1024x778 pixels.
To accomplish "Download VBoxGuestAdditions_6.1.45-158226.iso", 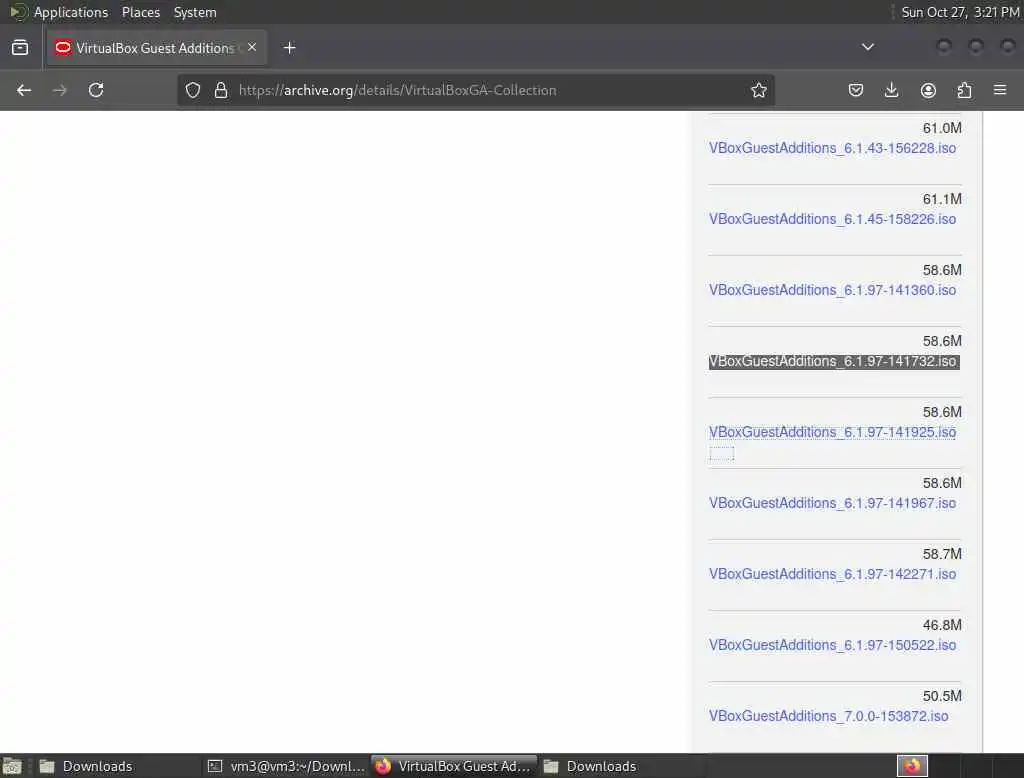I will 833,219.
